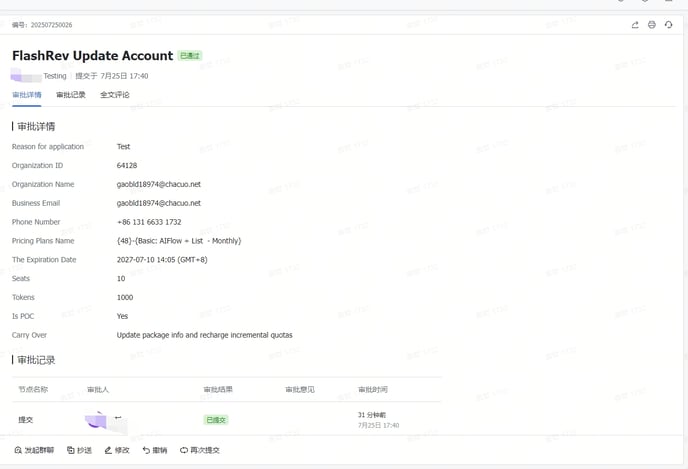Click the green 已通过 status badge
Viewport: 688px width, 469px height.
coord(190,56)
